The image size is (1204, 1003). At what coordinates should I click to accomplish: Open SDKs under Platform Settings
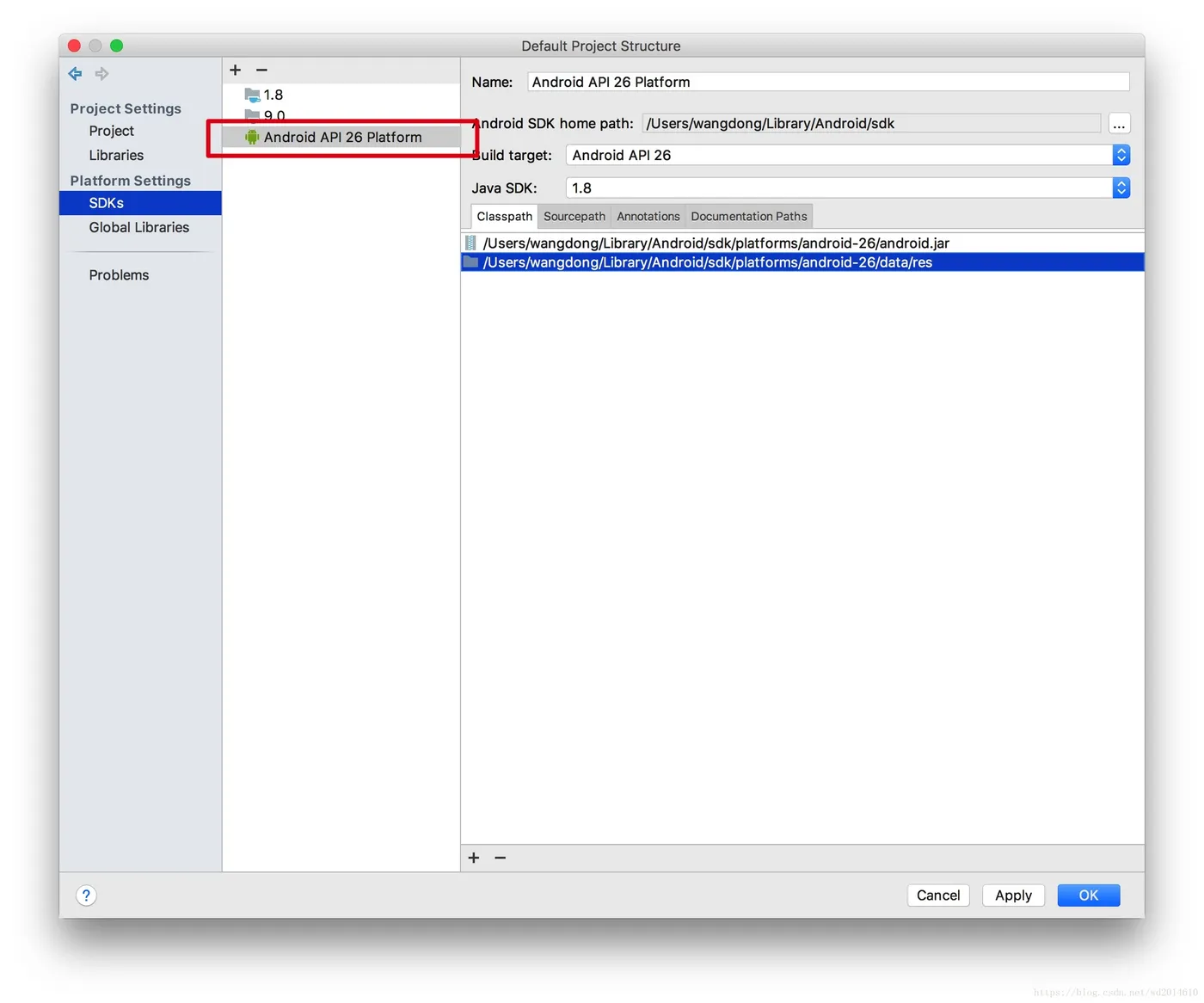point(140,203)
